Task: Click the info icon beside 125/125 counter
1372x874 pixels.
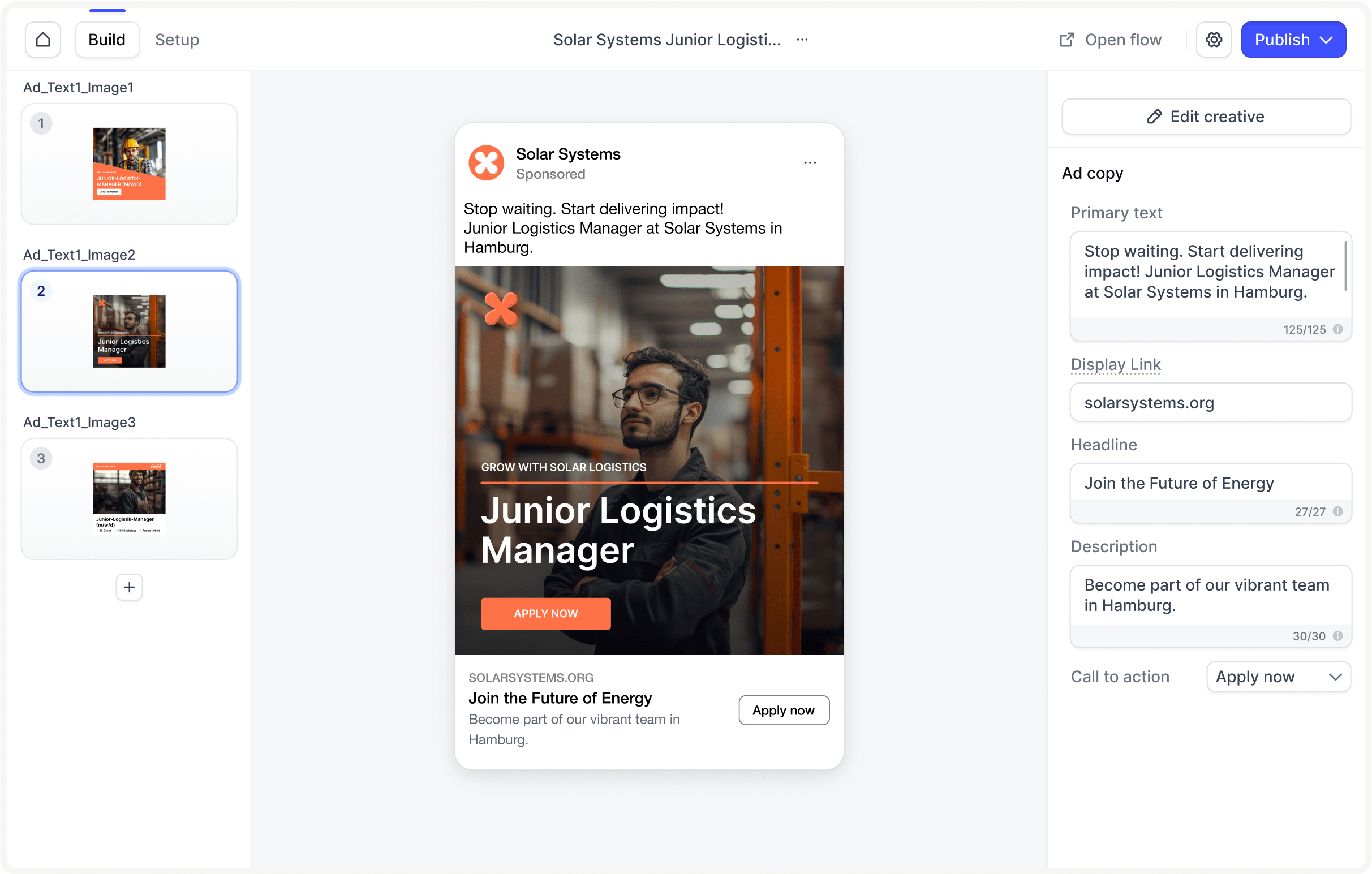Action: click(x=1338, y=329)
